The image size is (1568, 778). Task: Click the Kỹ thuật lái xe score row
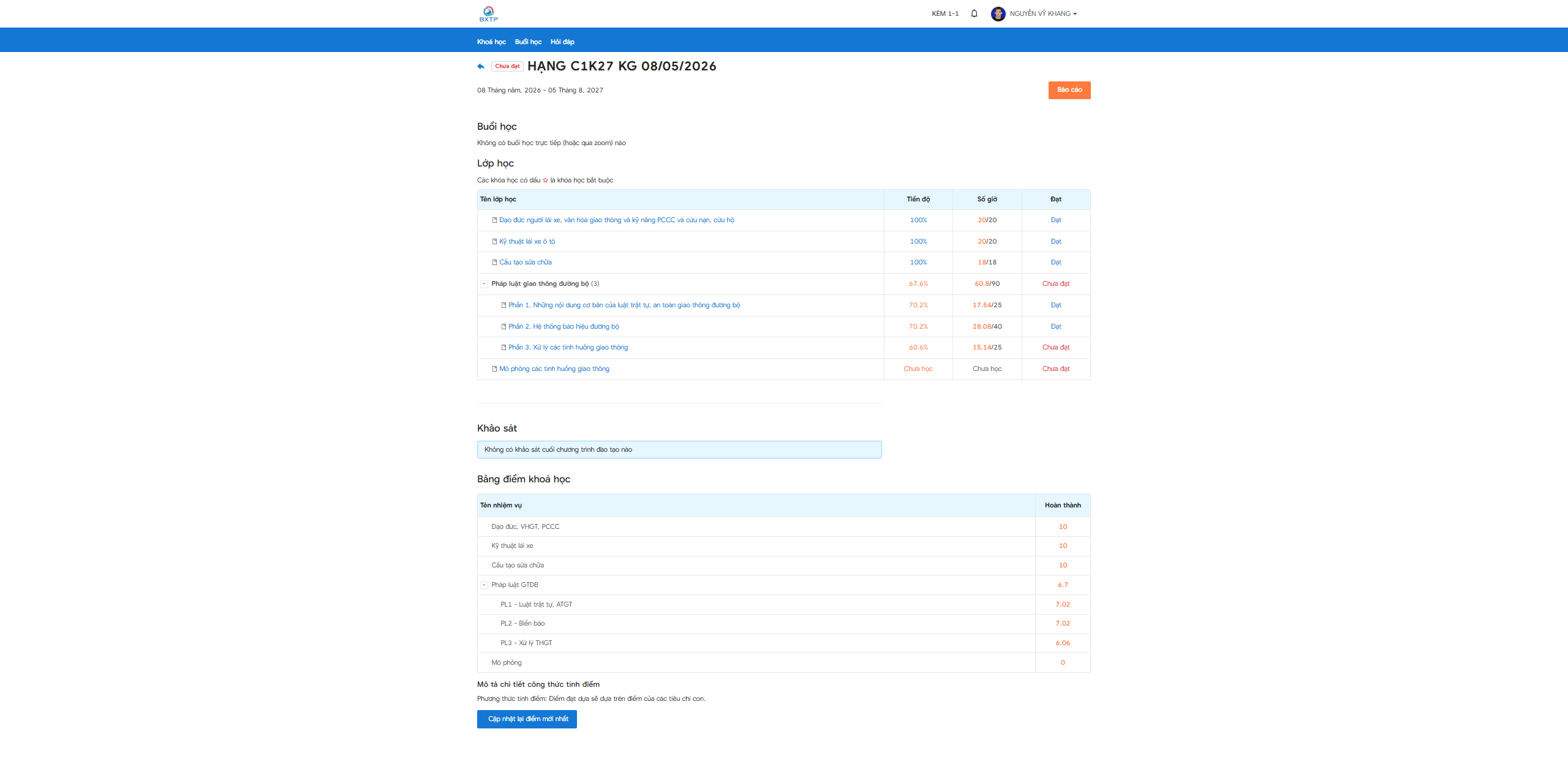(783, 546)
